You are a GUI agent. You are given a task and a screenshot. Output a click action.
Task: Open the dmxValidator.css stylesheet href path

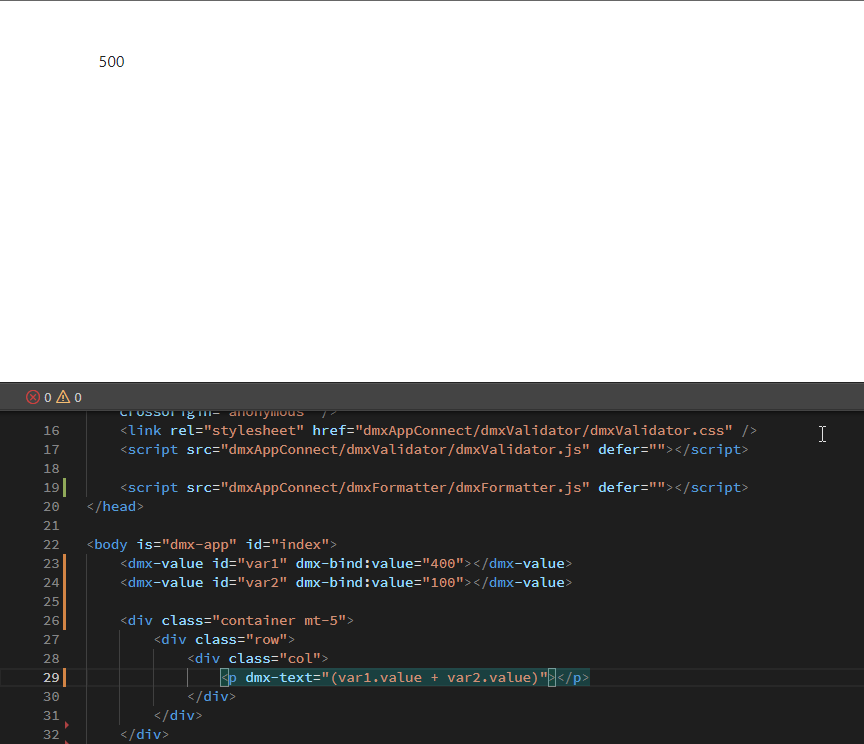click(x=544, y=430)
